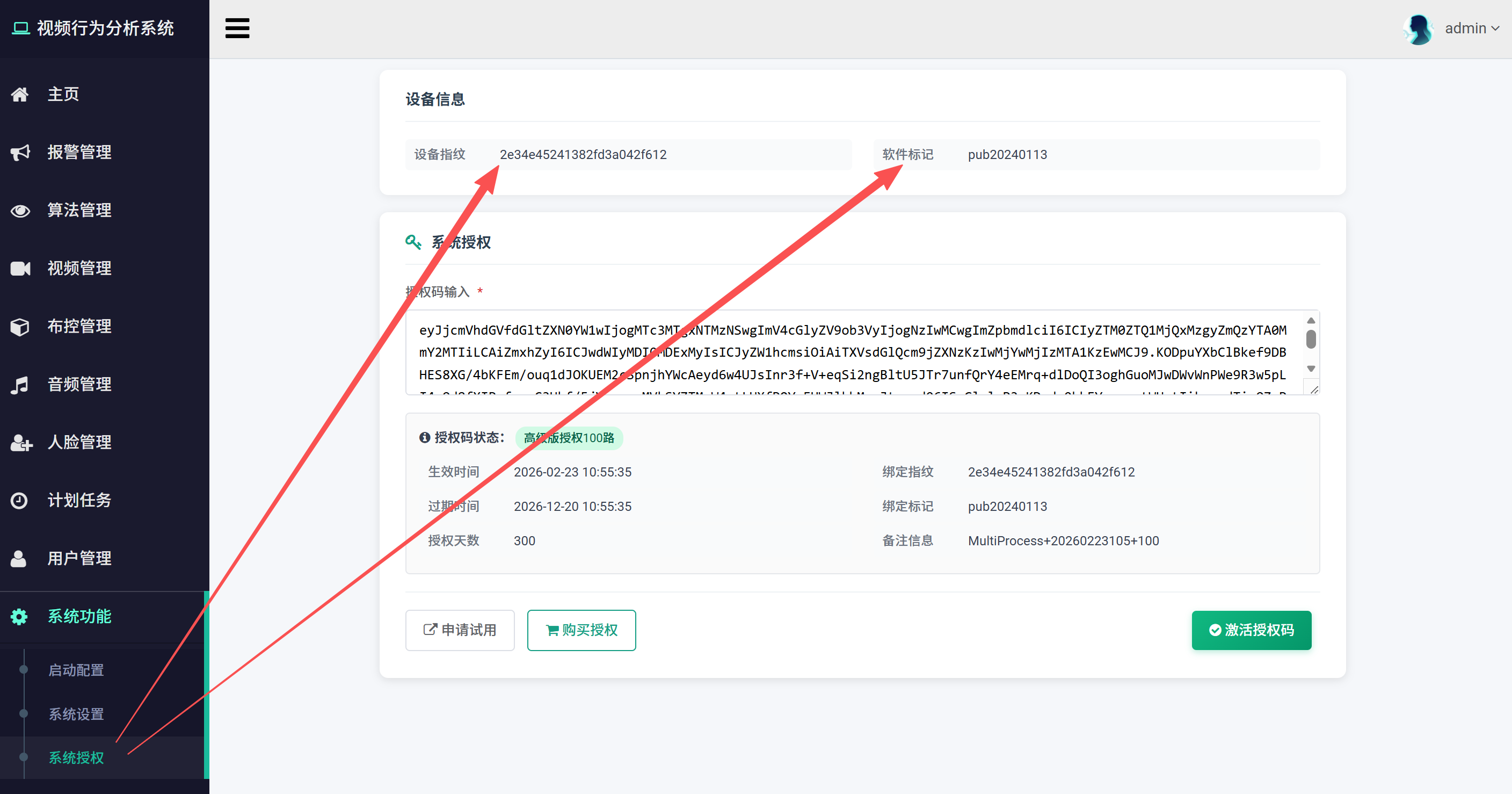The image size is (1512, 794).
Task: Click the 申请试用 button
Action: (x=460, y=630)
